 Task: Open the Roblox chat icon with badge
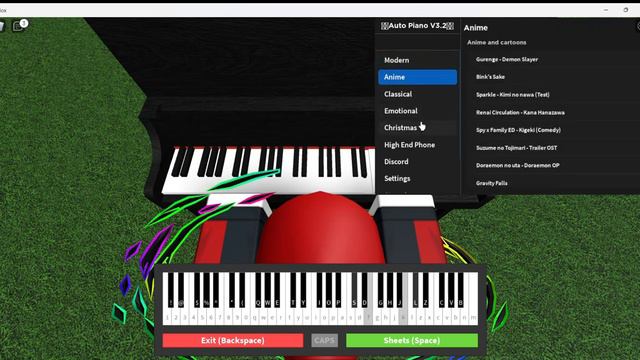tap(19, 25)
